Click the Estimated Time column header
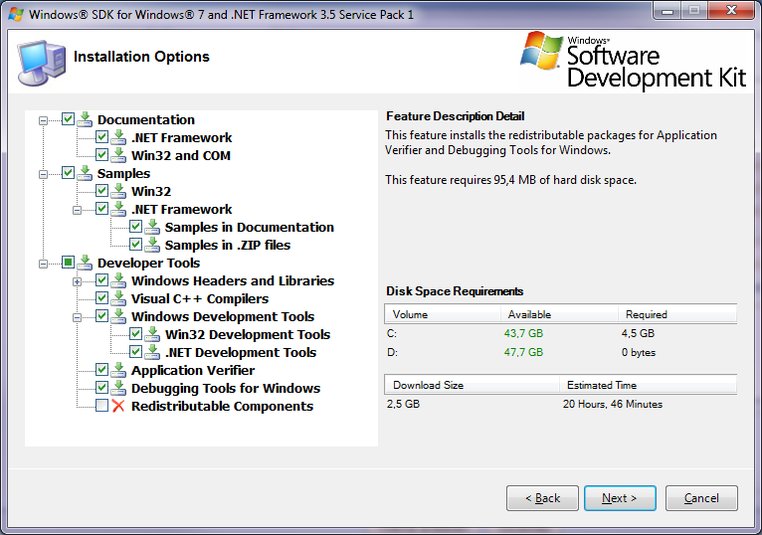762x535 pixels. 648,385
